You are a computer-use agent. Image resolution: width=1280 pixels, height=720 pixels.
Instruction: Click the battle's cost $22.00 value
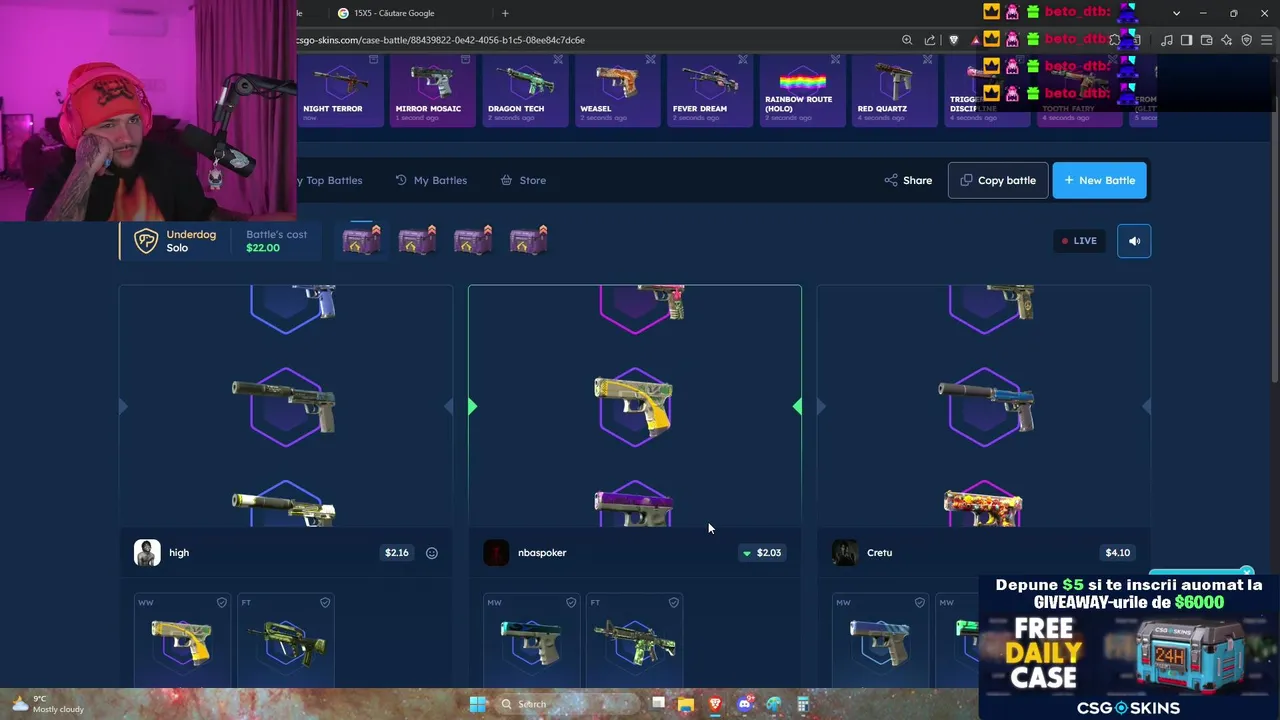(x=263, y=248)
